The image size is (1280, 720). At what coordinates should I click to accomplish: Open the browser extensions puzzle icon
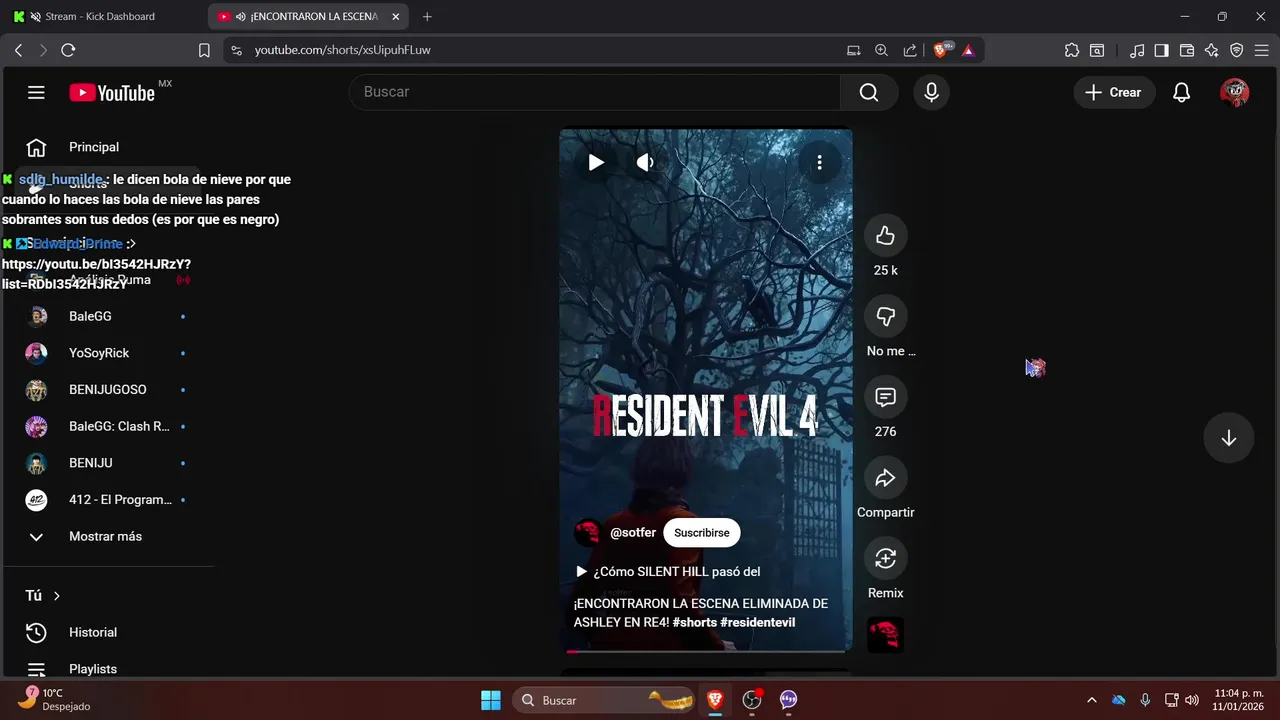tap(1072, 50)
